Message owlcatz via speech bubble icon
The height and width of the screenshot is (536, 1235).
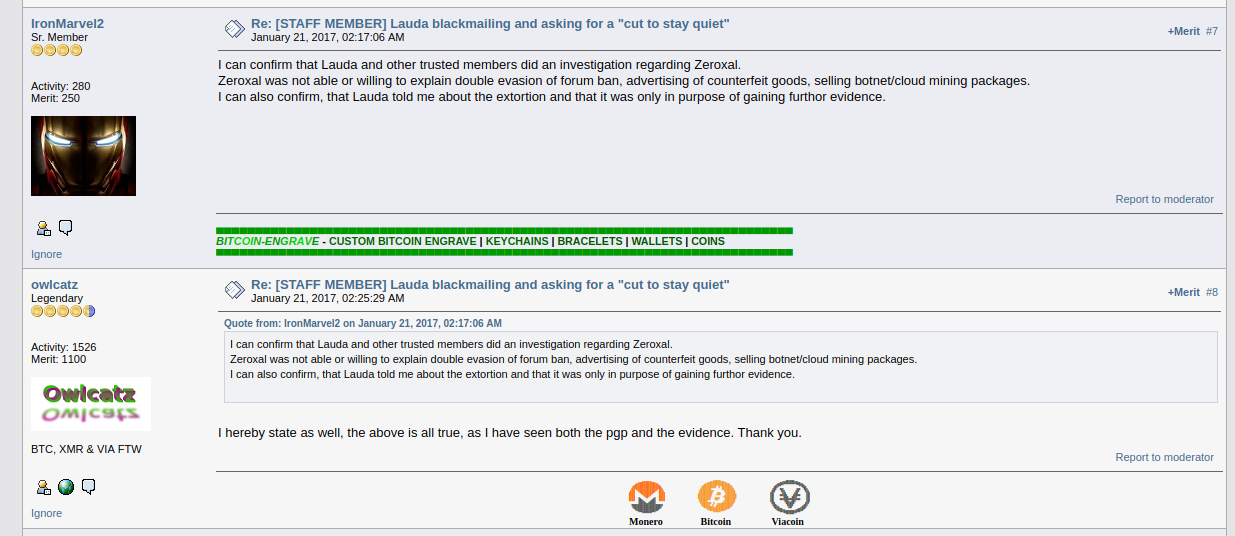pos(89,487)
